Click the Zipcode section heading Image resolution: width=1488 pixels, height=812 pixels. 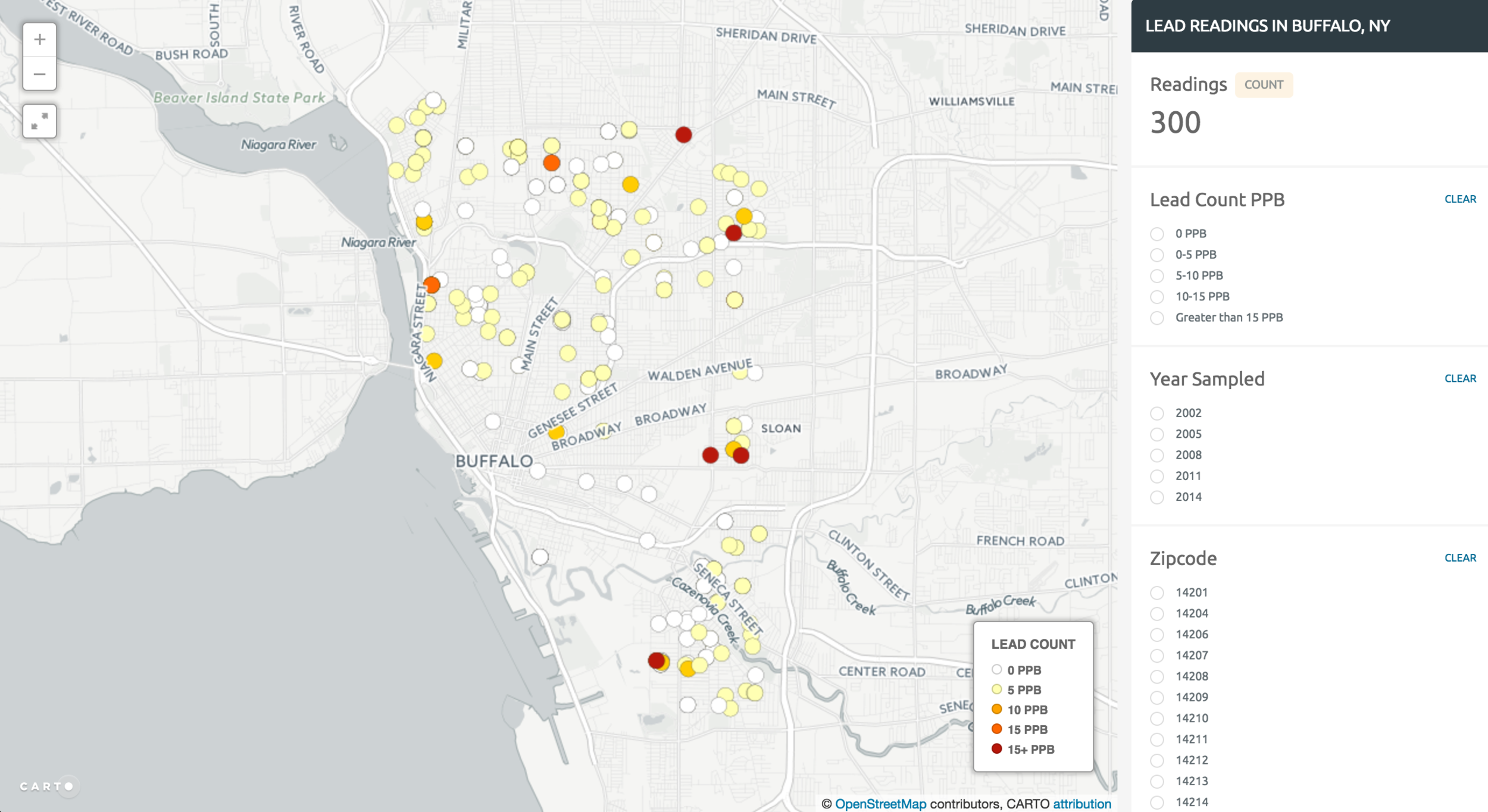[x=1183, y=559]
